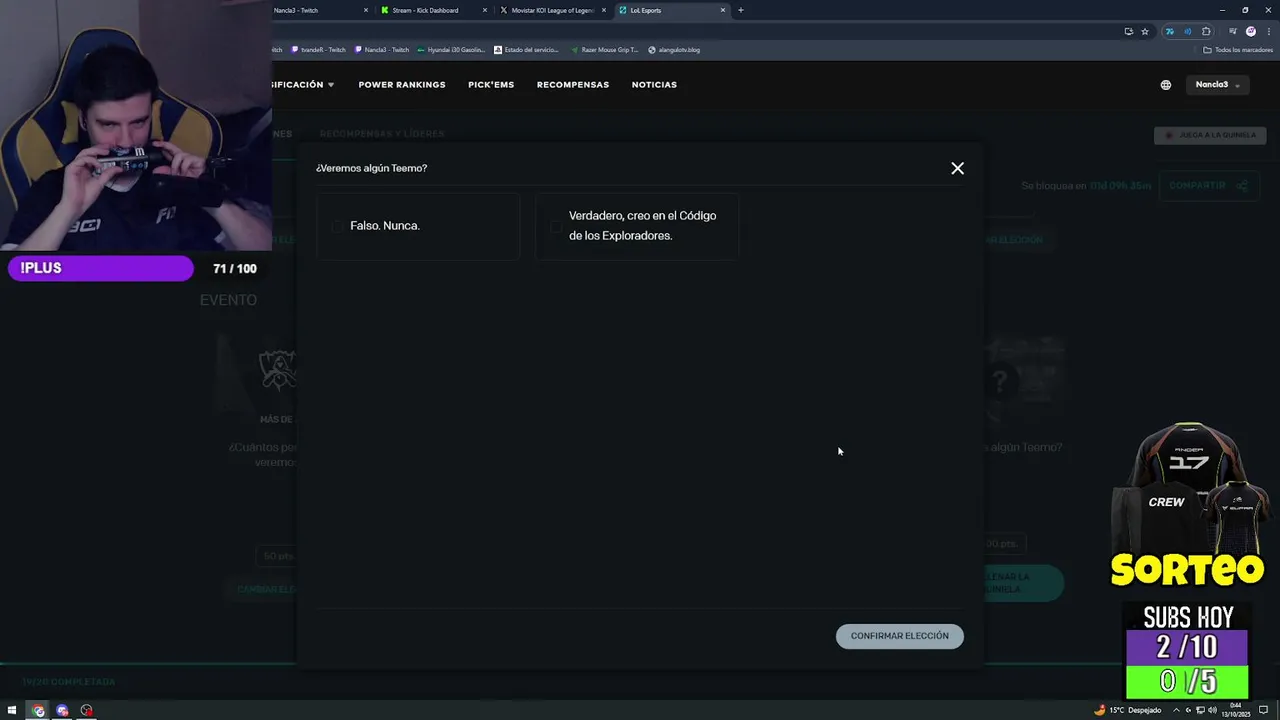Screen dimensions: 1280x720
Task: Open the third taskbar app icon
Action: [86, 711]
